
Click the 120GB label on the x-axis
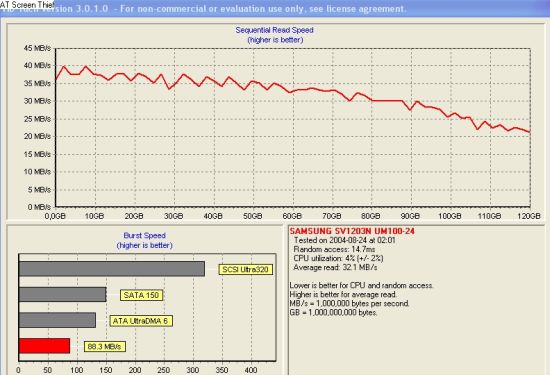click(x=529, y=216)
